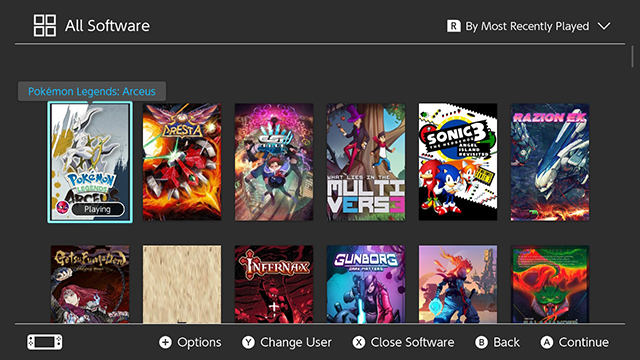This screenshot has width=640, height=360.
Task: Open the Gunborg Dark Matters tile
Action: point(366,284)
